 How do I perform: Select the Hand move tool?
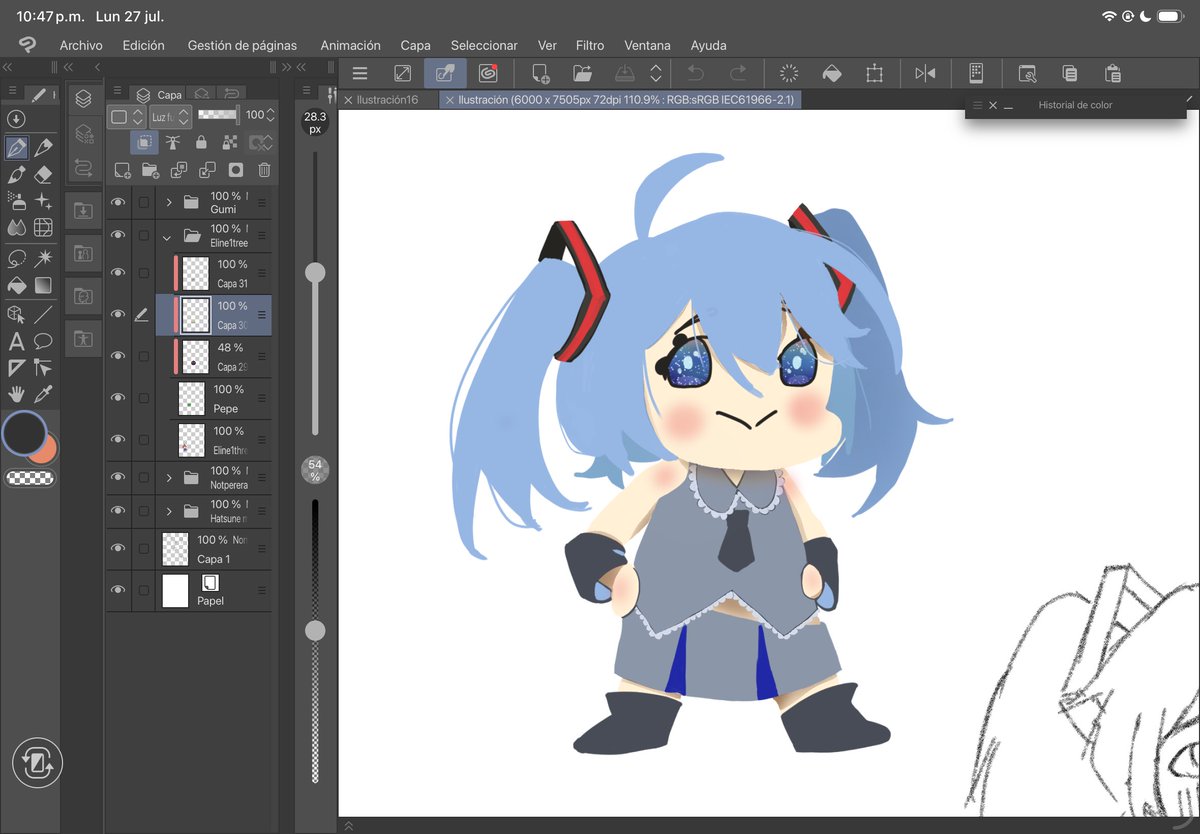coord(16,394)
